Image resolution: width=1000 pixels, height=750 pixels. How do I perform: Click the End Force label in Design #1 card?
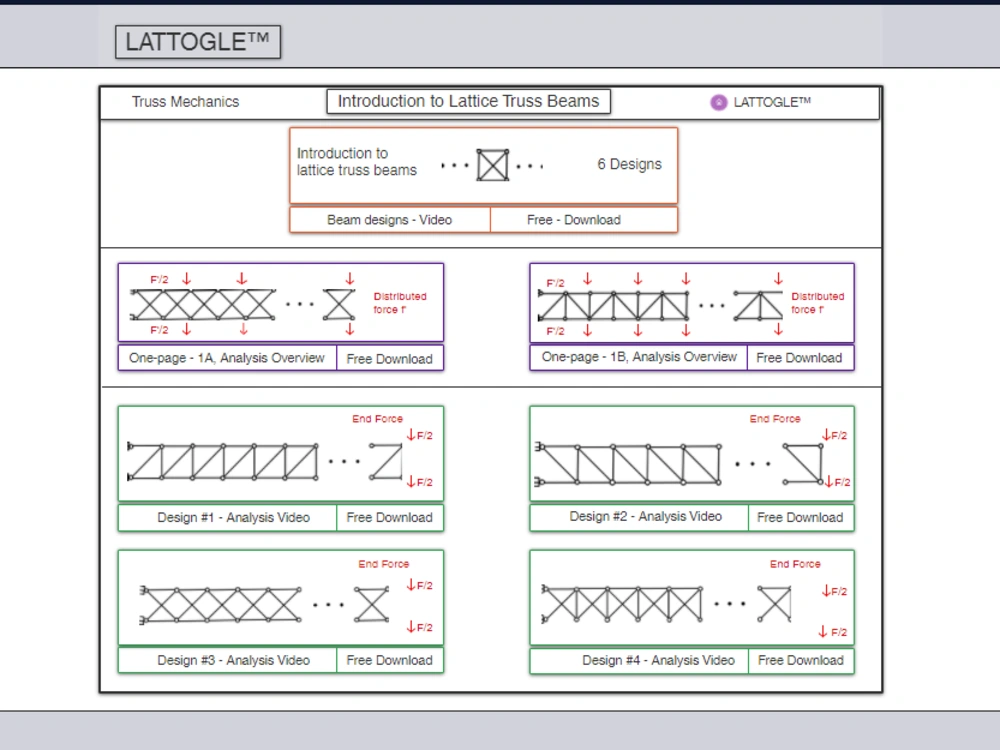(x=378, y=419)
